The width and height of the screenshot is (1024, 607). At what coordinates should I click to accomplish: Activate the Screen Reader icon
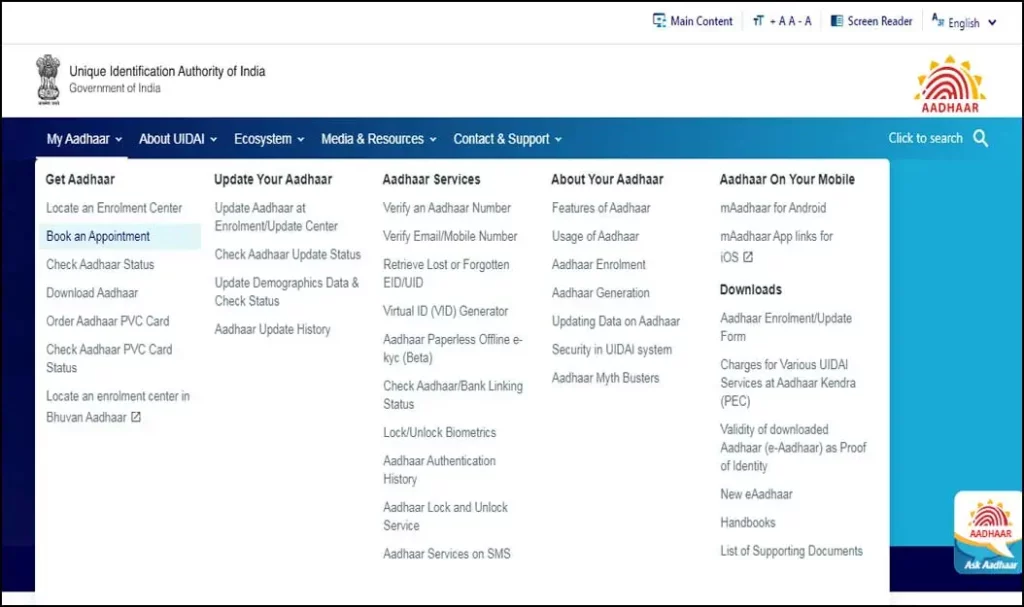click(835, 20)
